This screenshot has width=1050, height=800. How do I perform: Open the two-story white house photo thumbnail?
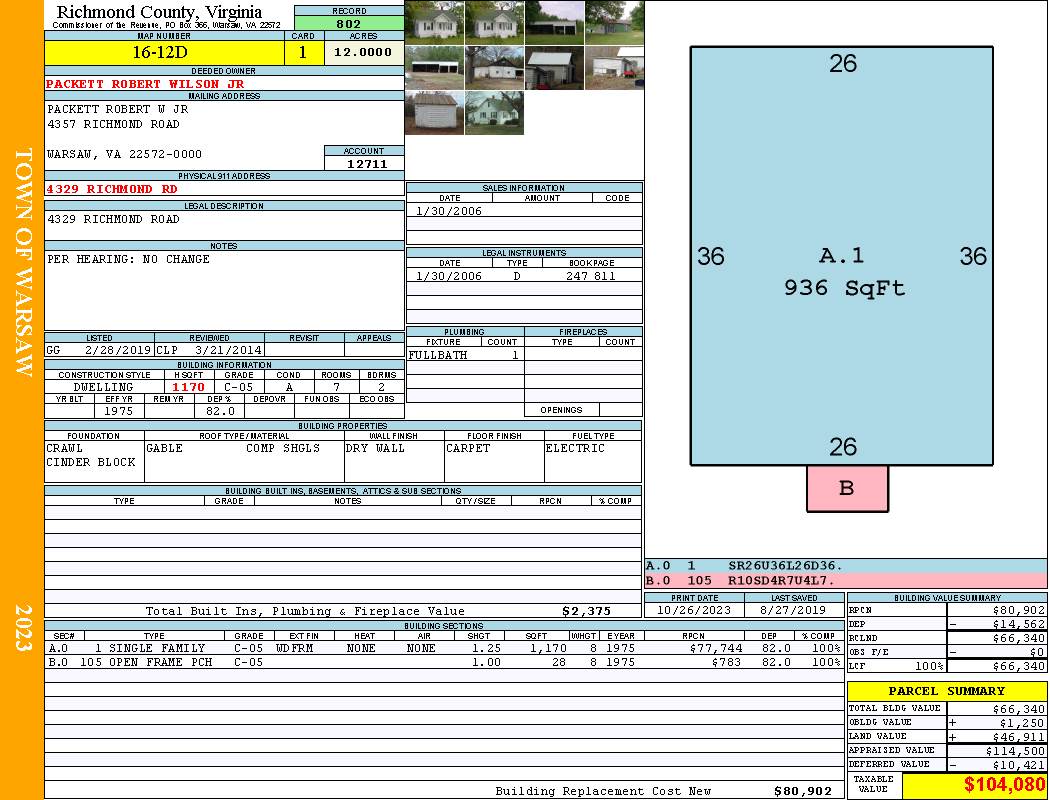coord(494,113)
